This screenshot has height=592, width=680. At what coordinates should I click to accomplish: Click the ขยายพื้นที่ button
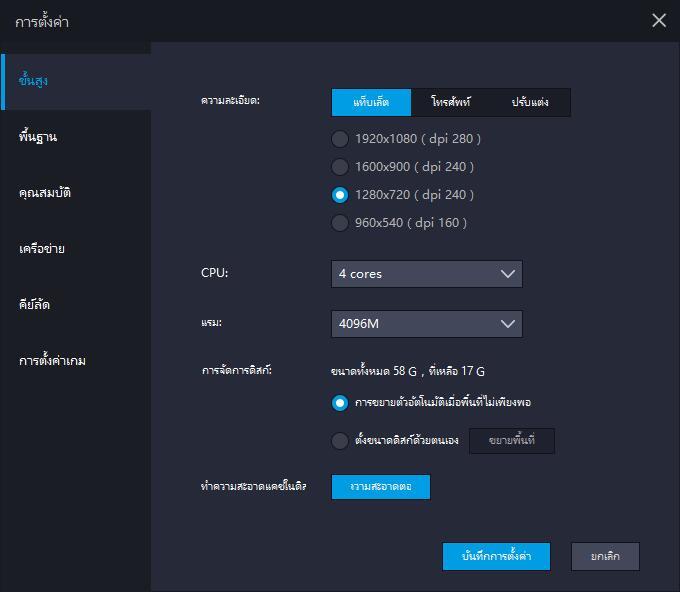[x=512, y=441]
